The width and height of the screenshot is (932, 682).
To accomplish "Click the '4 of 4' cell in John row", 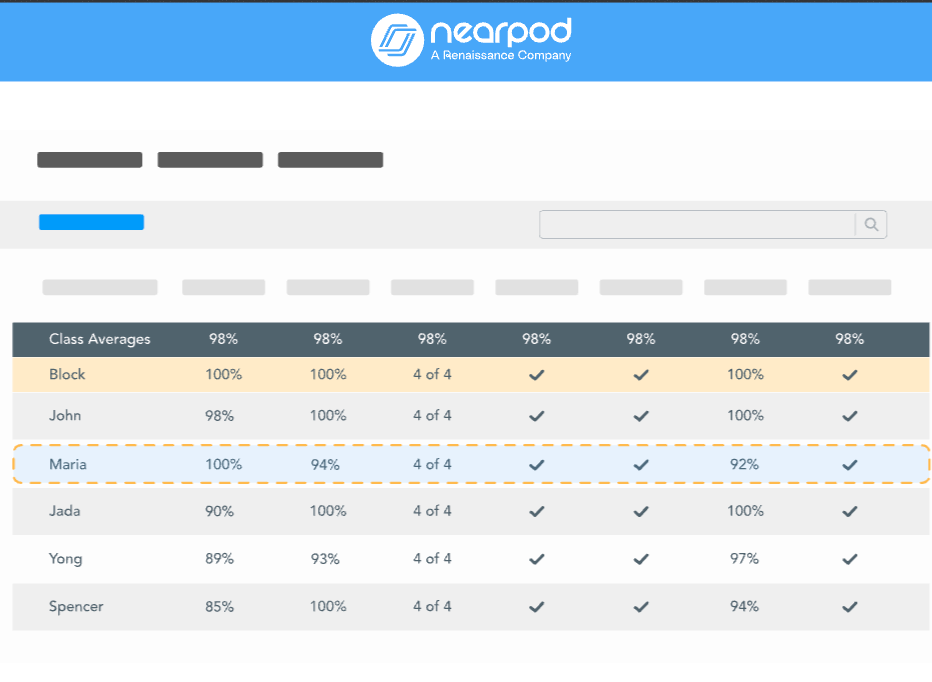I will (x=432, y=415).
